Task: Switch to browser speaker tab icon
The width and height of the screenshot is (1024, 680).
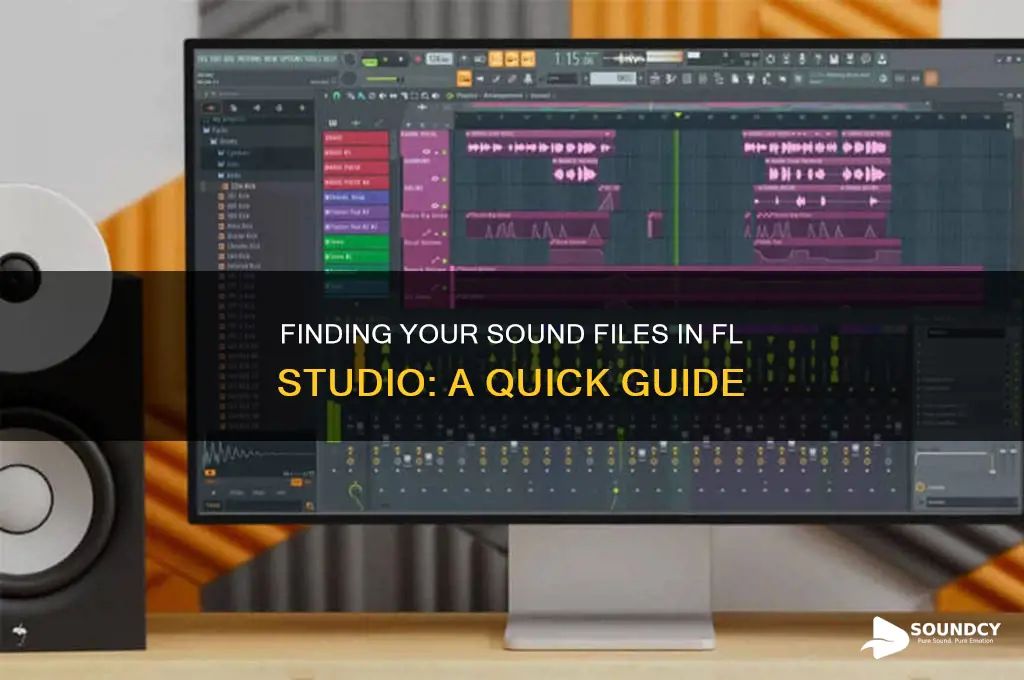Action: [257, 108]
